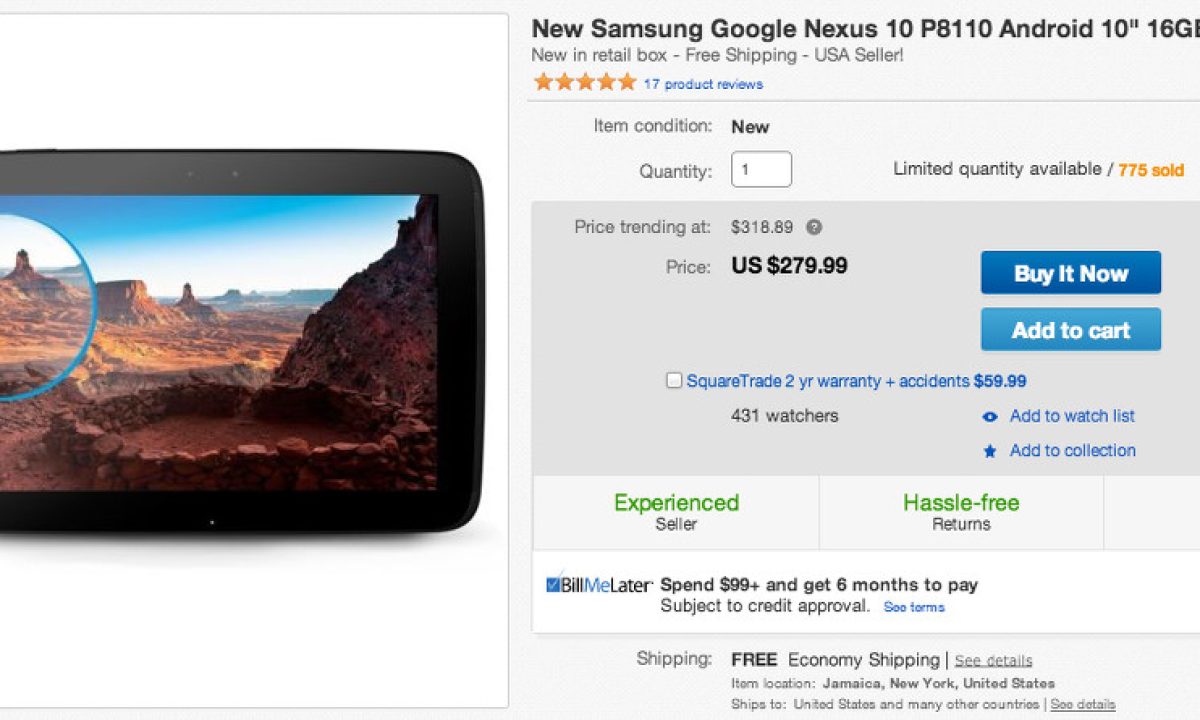Open the 17 product reviews link

click(703, 84)
